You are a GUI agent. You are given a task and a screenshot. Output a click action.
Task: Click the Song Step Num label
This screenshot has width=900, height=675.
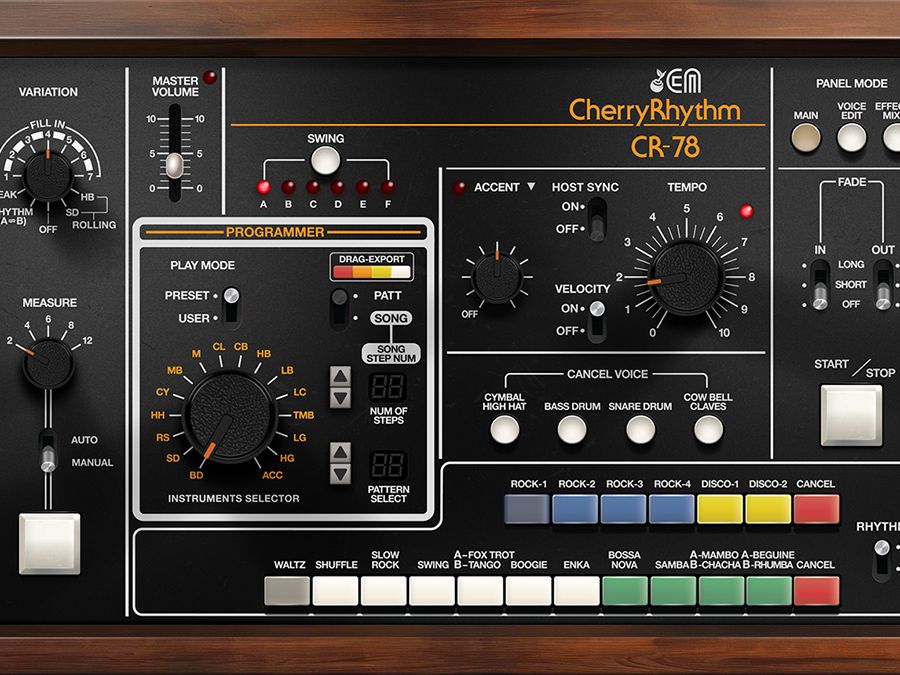[x=391, y=354]
